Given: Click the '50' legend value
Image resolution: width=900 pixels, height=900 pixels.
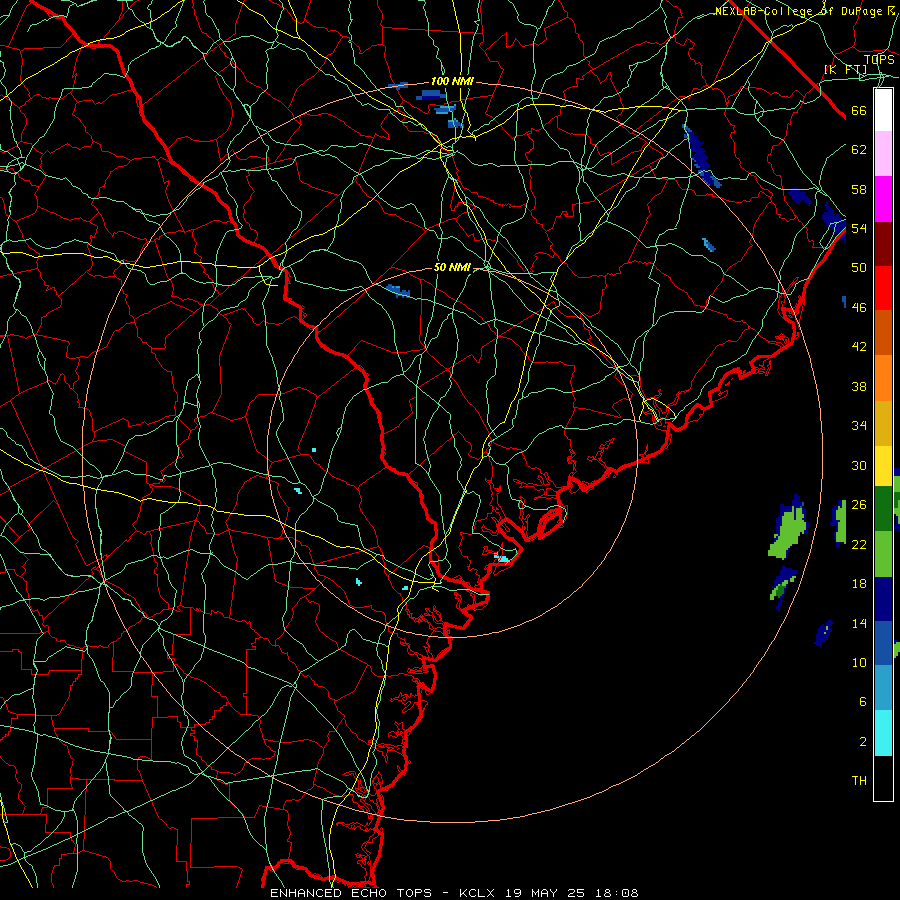Looking at the screenshot, I should coord(859,267).
